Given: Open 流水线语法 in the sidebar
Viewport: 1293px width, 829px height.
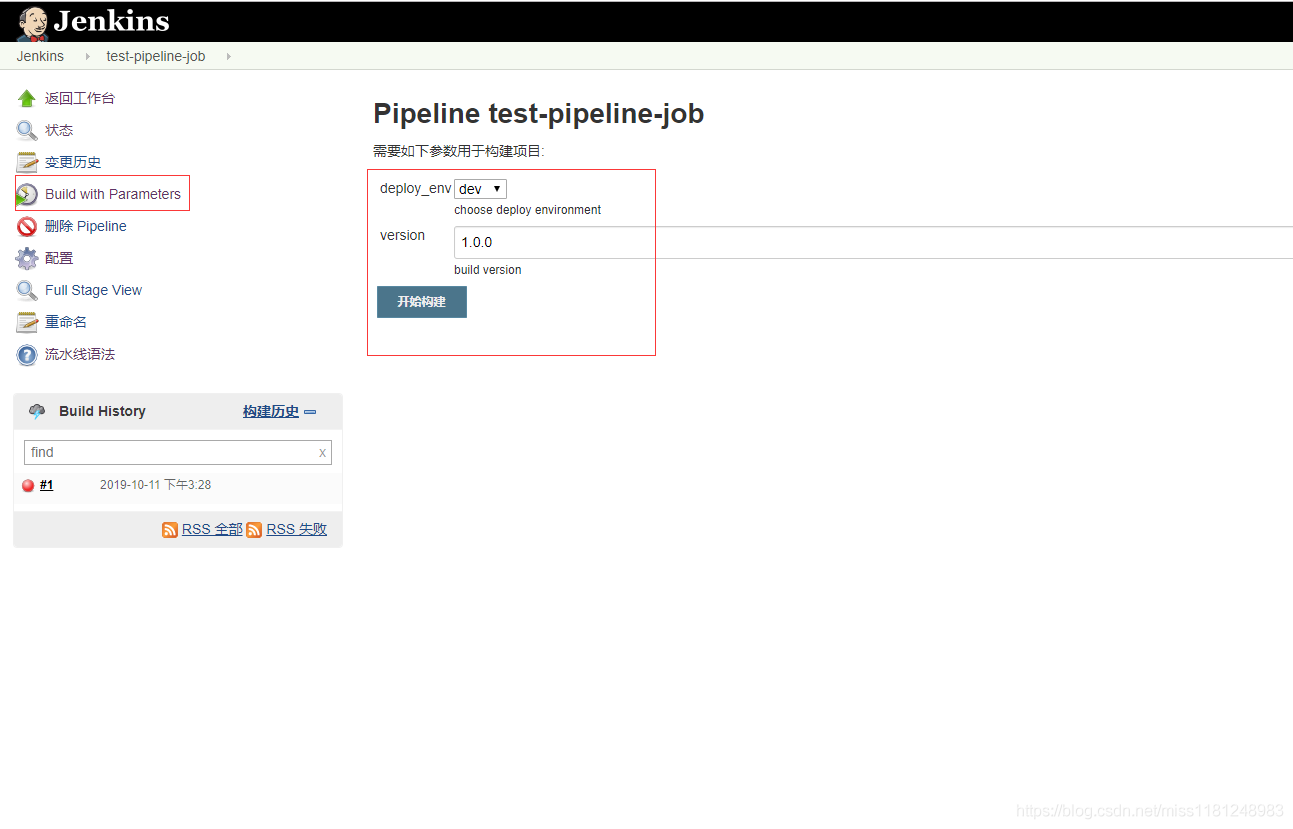Looking at the screenshot, I should click(x=80, y=354).
